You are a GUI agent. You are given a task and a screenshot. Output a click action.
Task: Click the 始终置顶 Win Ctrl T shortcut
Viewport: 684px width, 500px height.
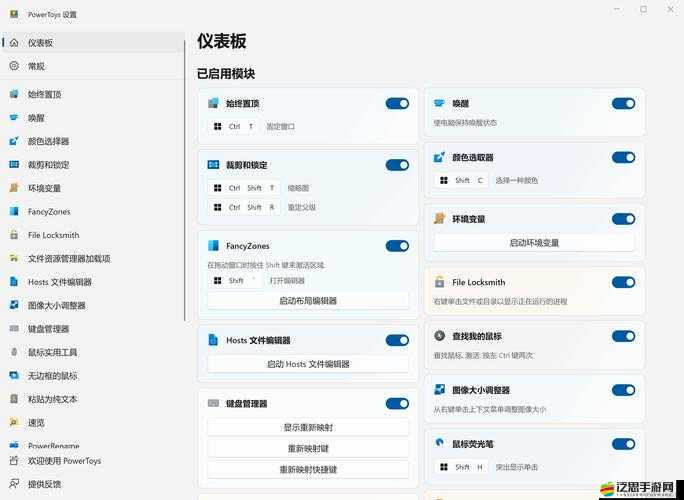(234, 127)
